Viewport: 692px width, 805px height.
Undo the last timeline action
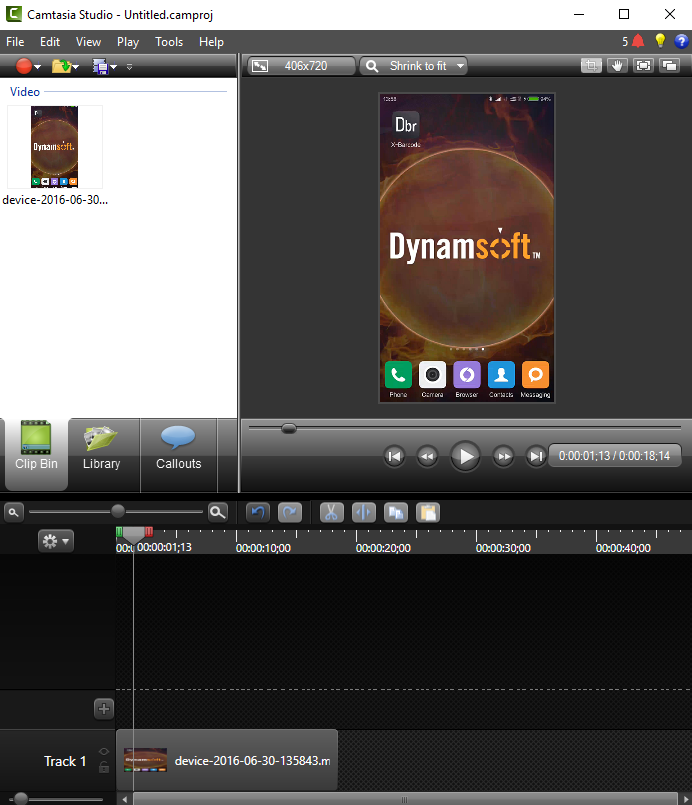pyautogui.click(x=258, y=512)
